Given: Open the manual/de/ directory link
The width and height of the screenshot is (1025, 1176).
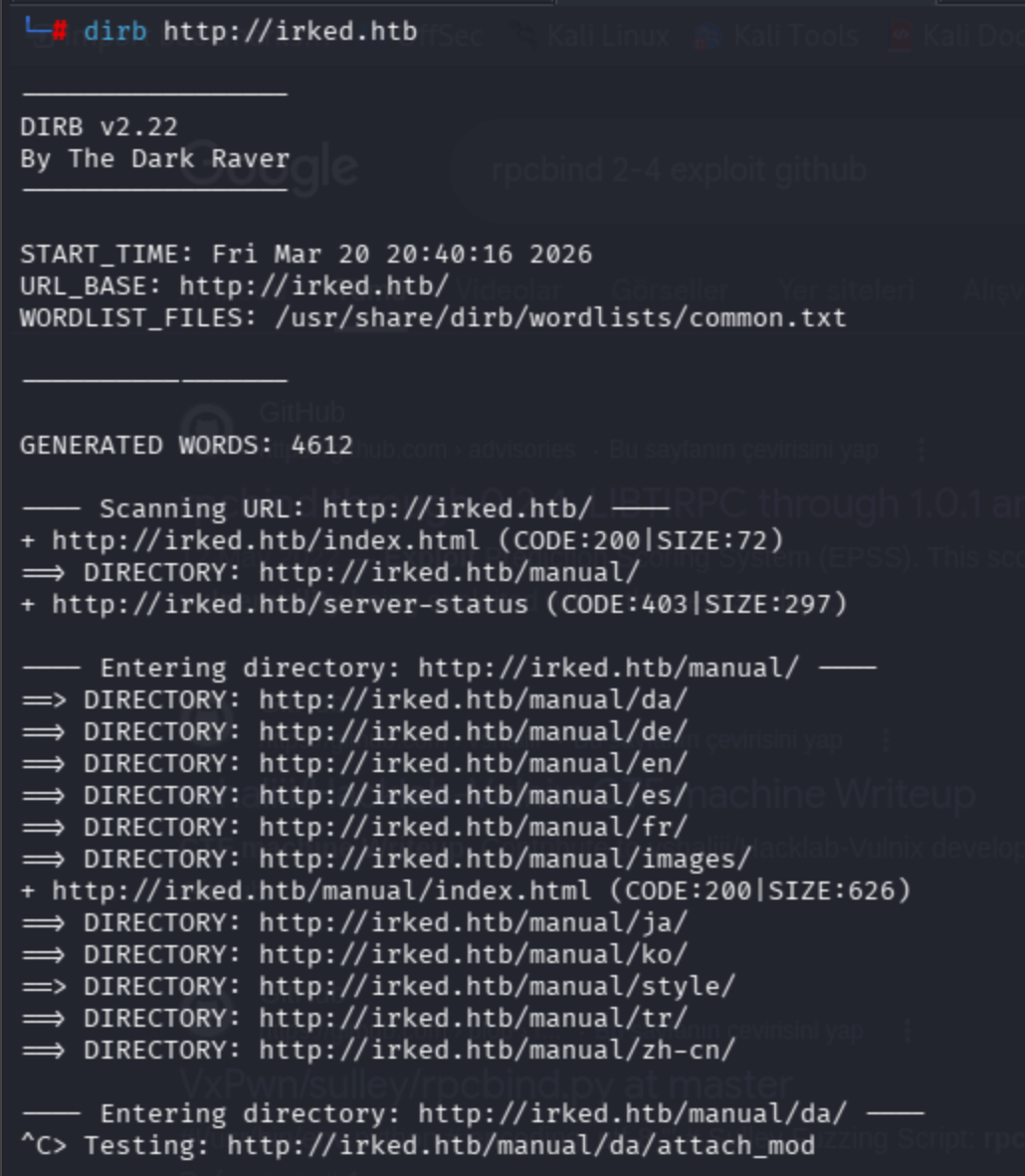Looking at the screenshot, I should [x=473, y=731].
